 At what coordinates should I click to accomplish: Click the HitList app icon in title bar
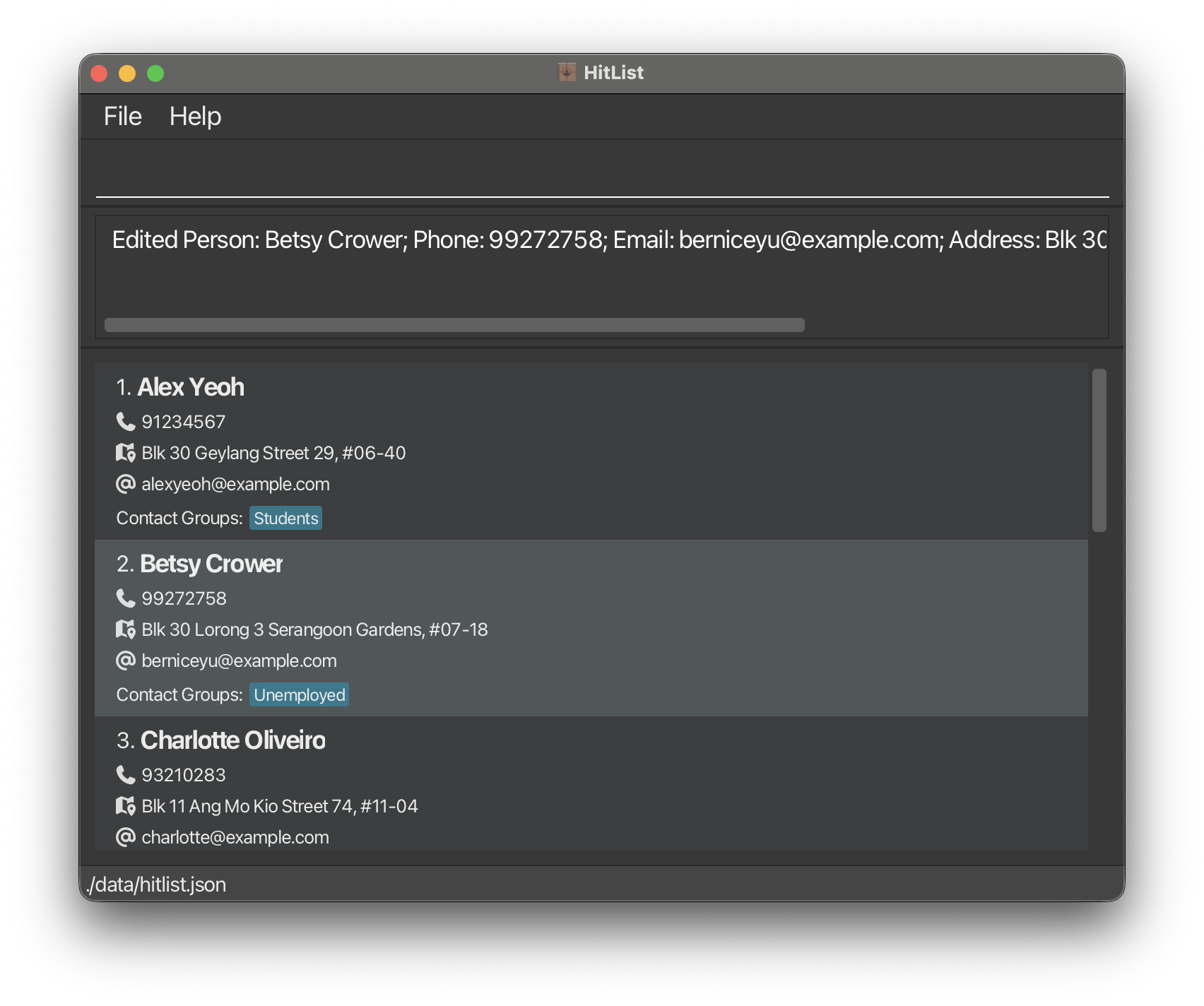tap(567, 72)
